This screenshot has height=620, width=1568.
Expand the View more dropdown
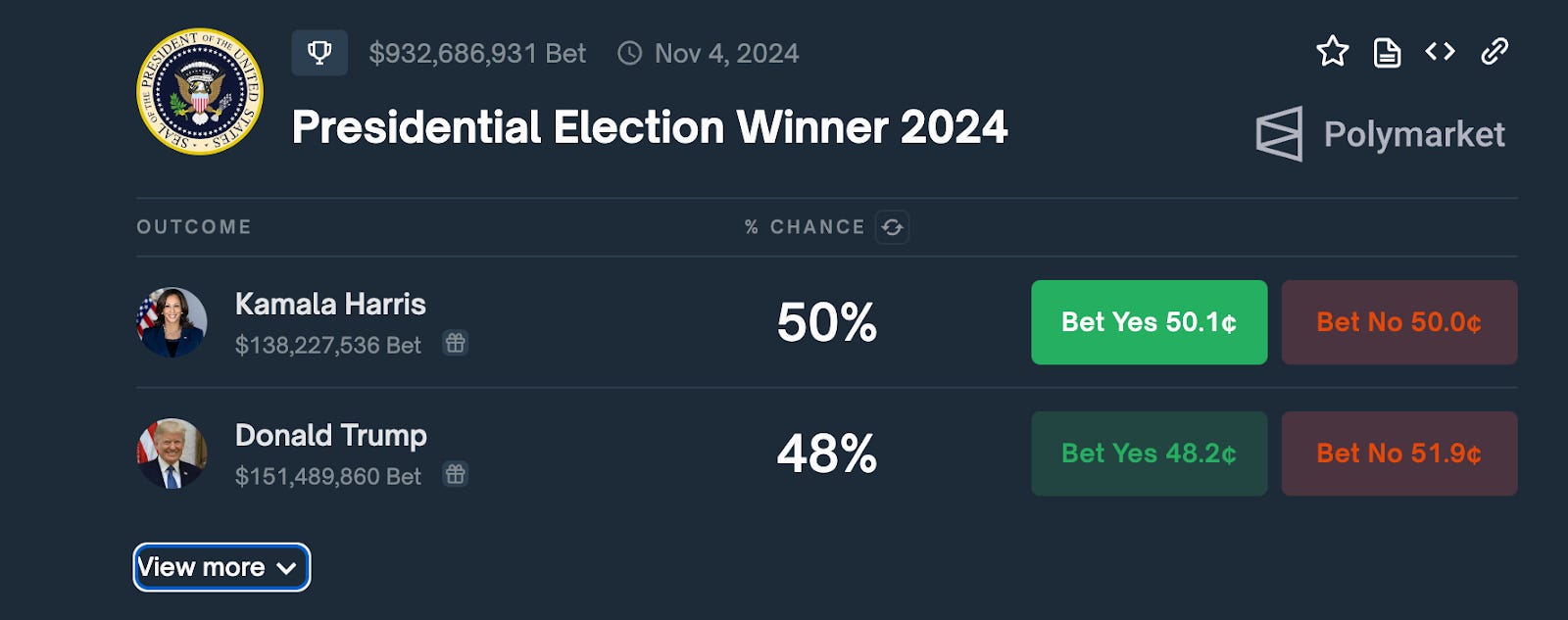(221, 567)
